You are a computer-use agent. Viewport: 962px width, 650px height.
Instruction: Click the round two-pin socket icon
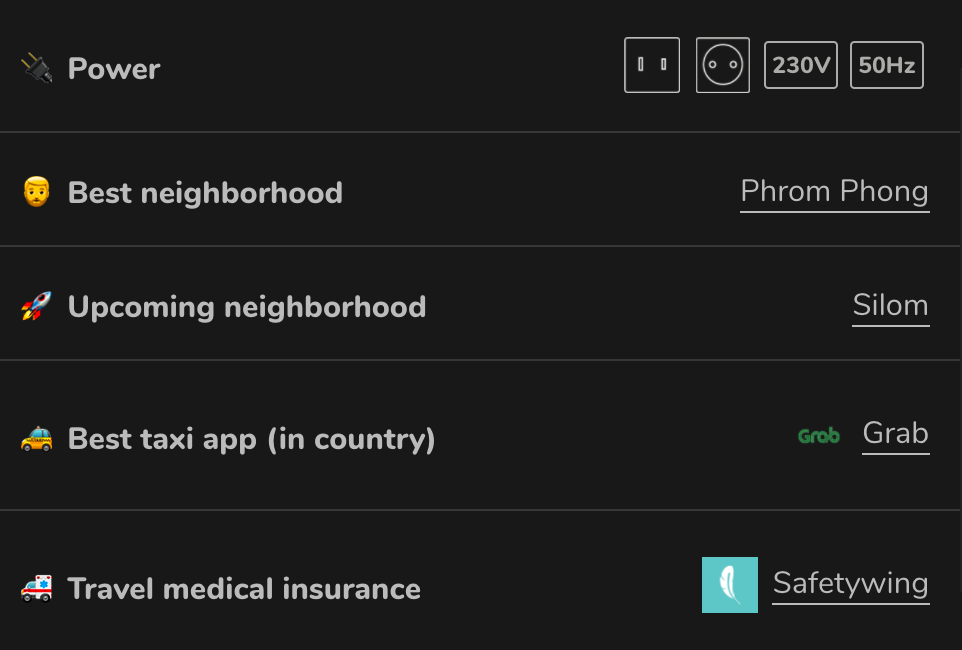[x=723, y=65]
